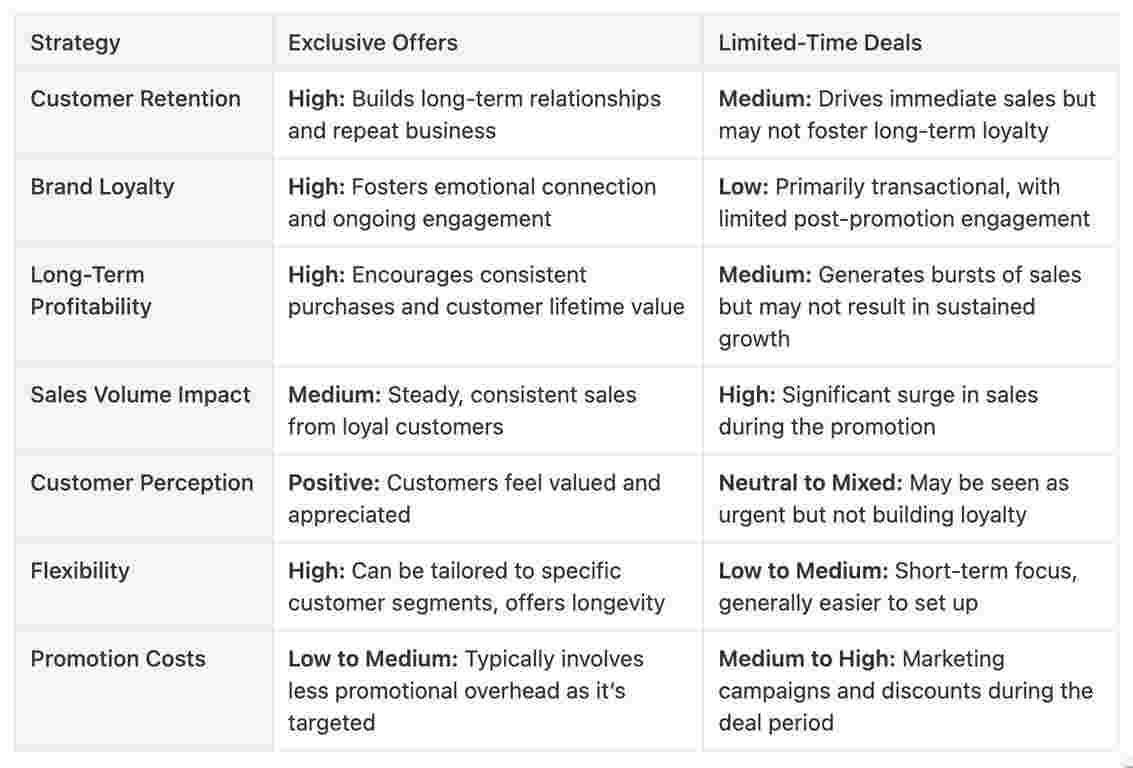
Task: Click the Limited-Time Deals column header
Action: click(820, 43)
